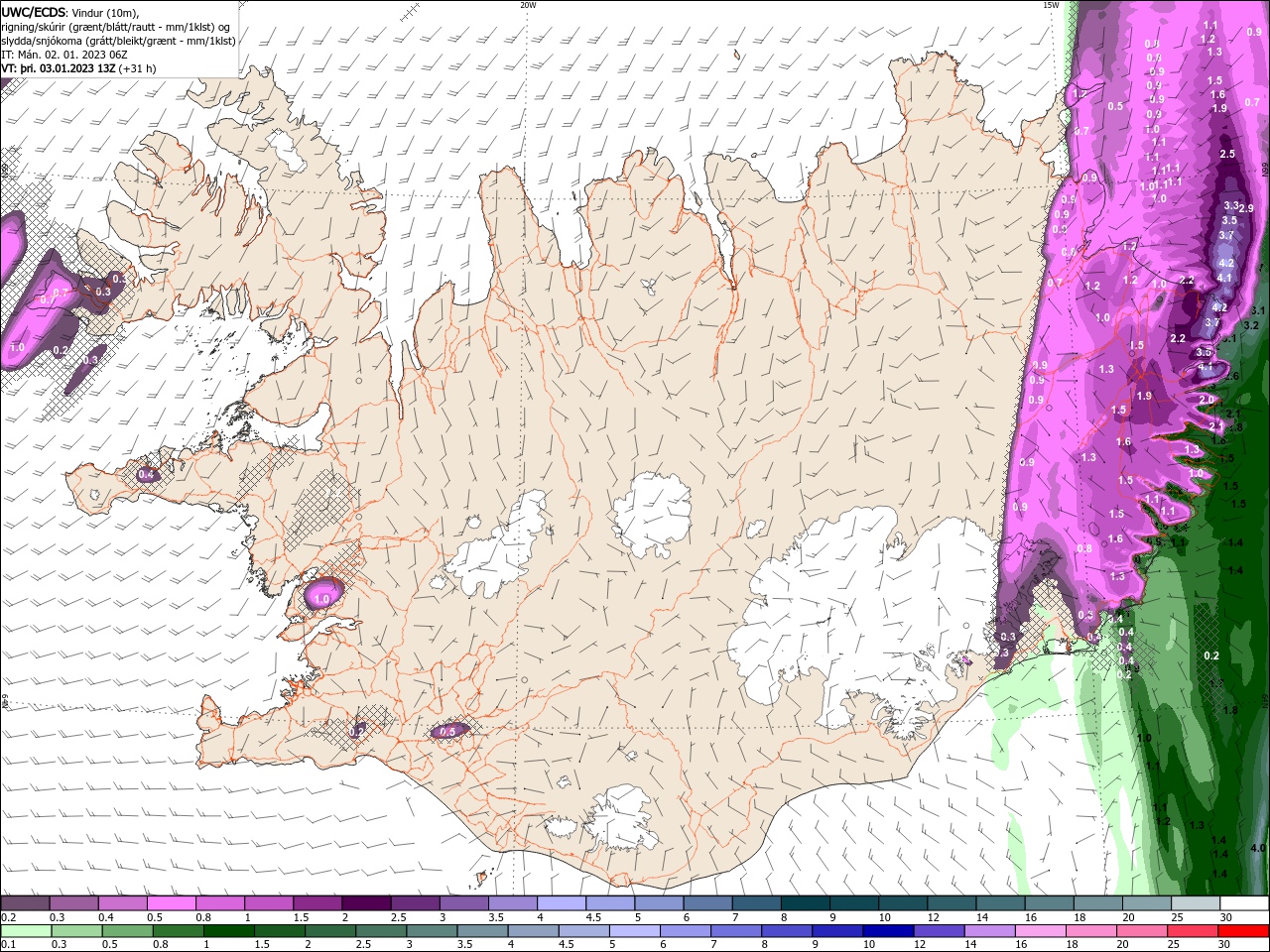The image size is (1270, 952).
Task: Click the light violet 14 swatch in the lower legend row
Action: click(x=990, y=931)
